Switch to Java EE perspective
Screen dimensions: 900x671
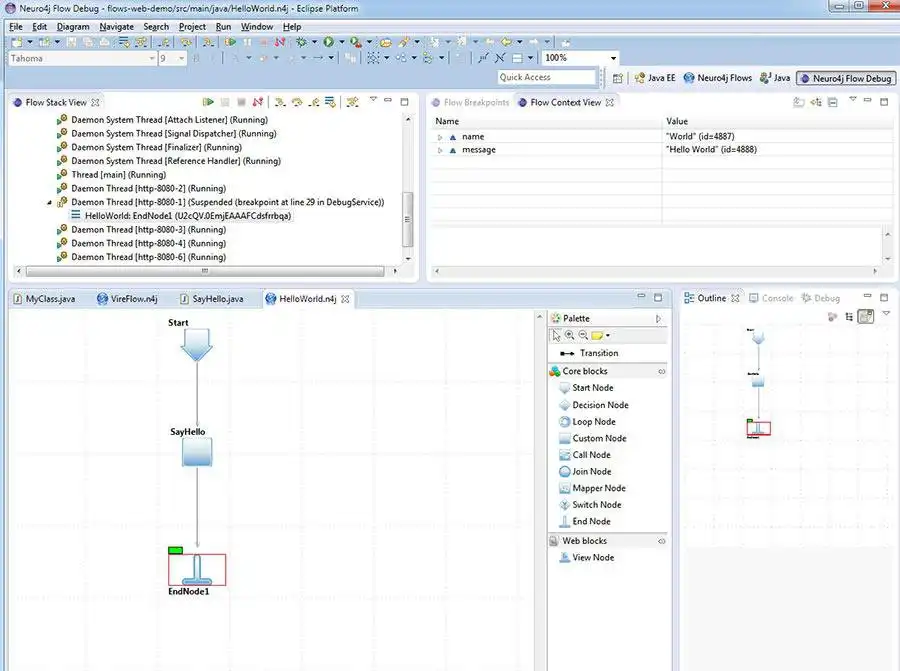pos(655,78)
